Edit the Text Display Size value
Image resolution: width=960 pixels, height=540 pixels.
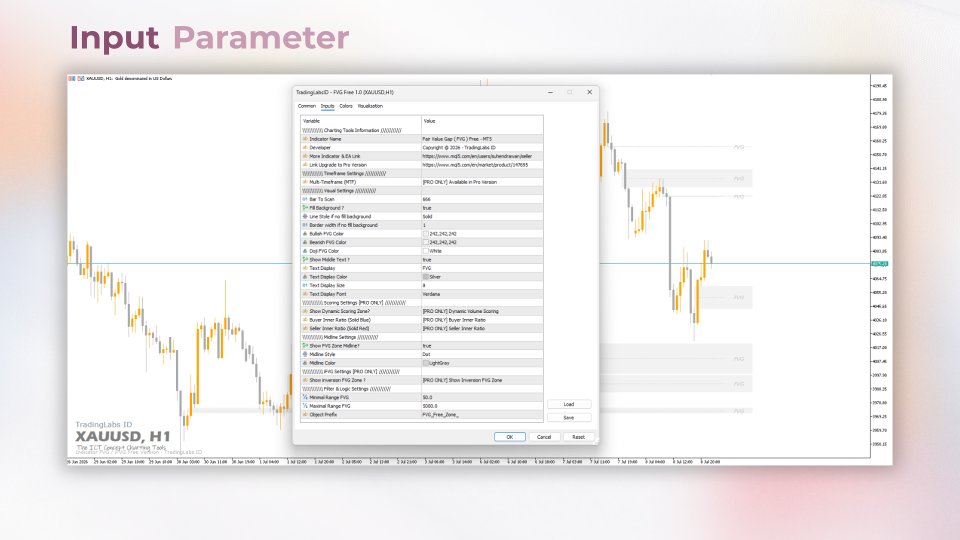482,285
